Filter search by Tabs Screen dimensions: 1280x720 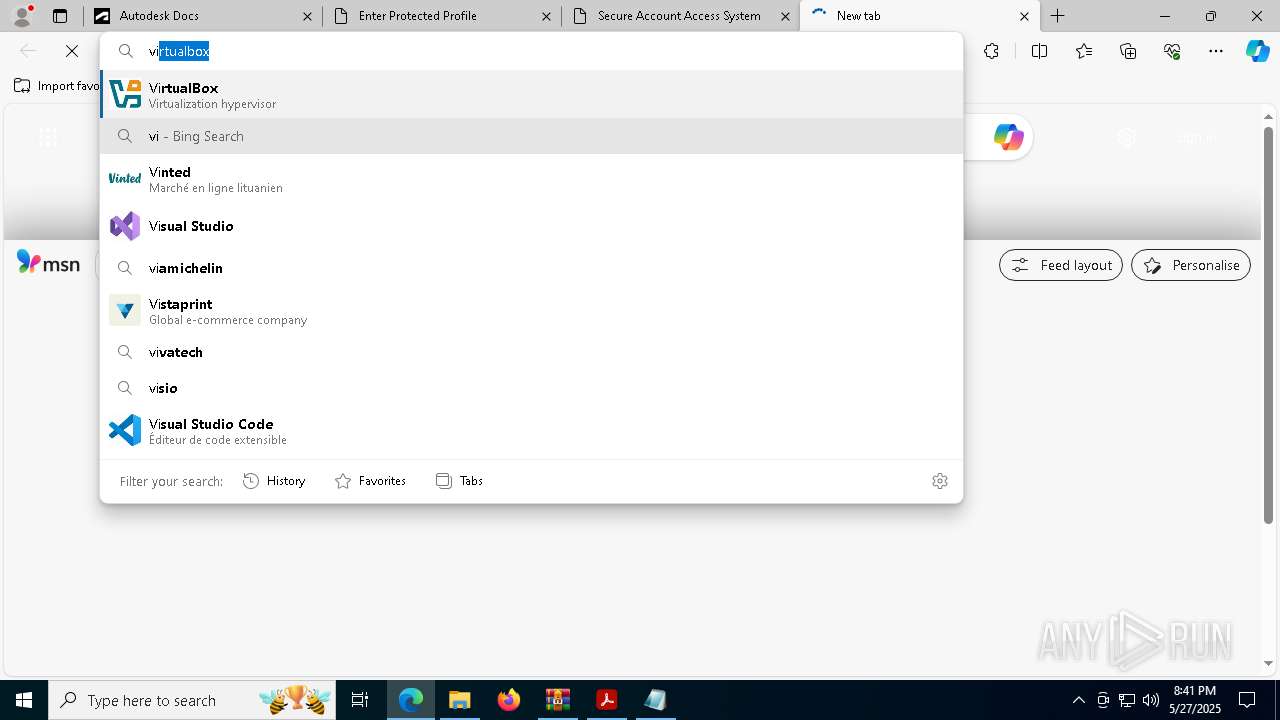point(460,481)
